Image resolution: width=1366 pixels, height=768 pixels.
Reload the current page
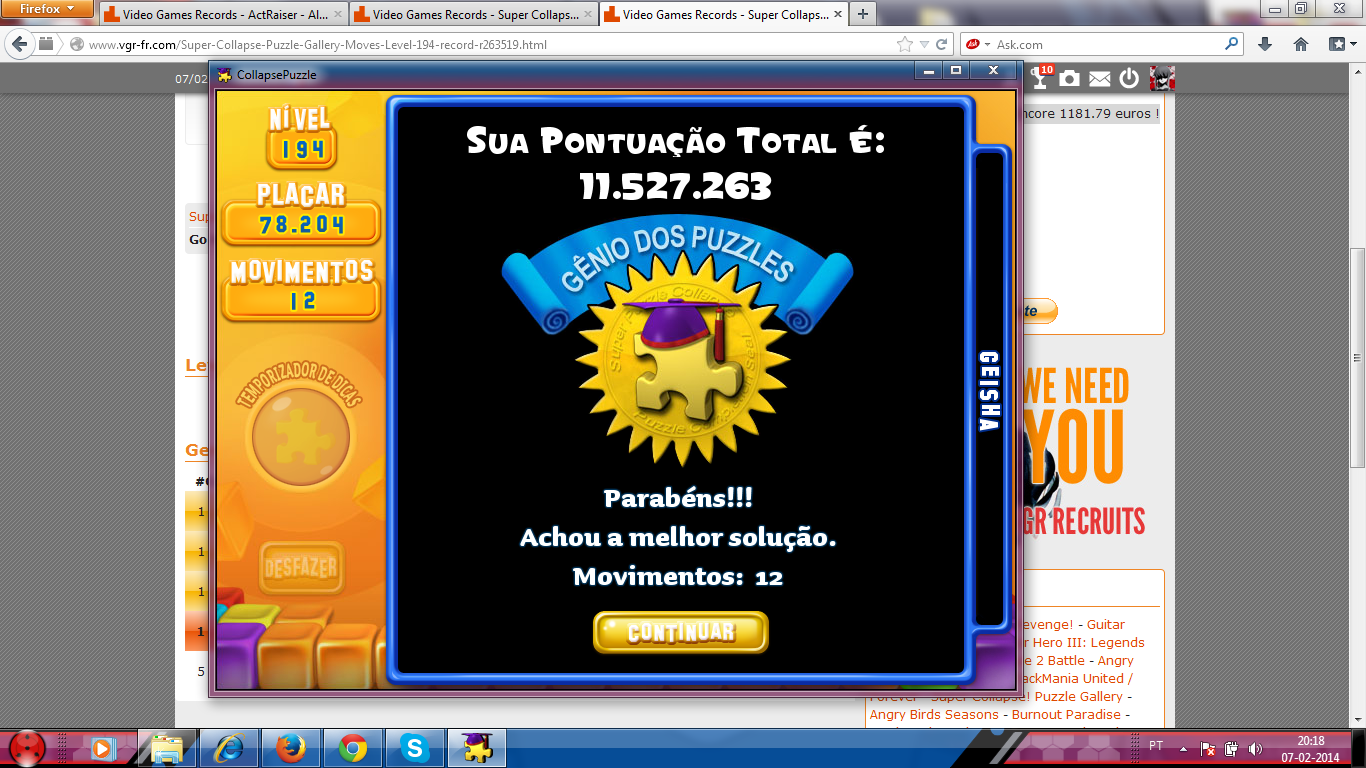tap(941, 44)
